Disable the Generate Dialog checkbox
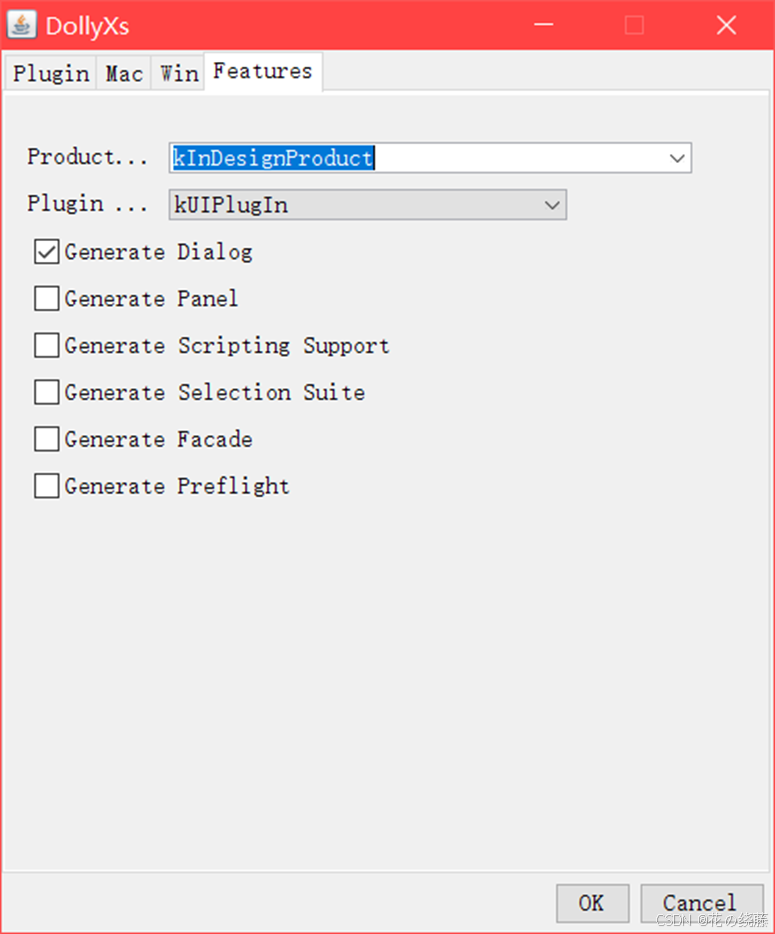 (46, 251)
